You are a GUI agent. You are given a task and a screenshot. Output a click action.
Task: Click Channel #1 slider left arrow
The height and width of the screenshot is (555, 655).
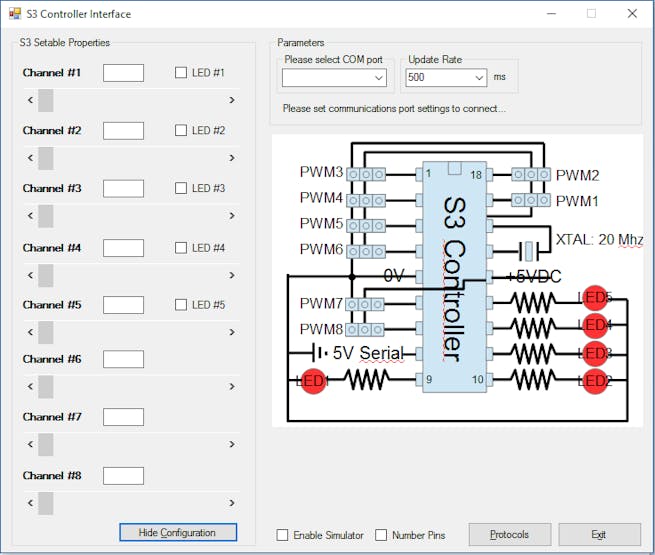point(30,100)
